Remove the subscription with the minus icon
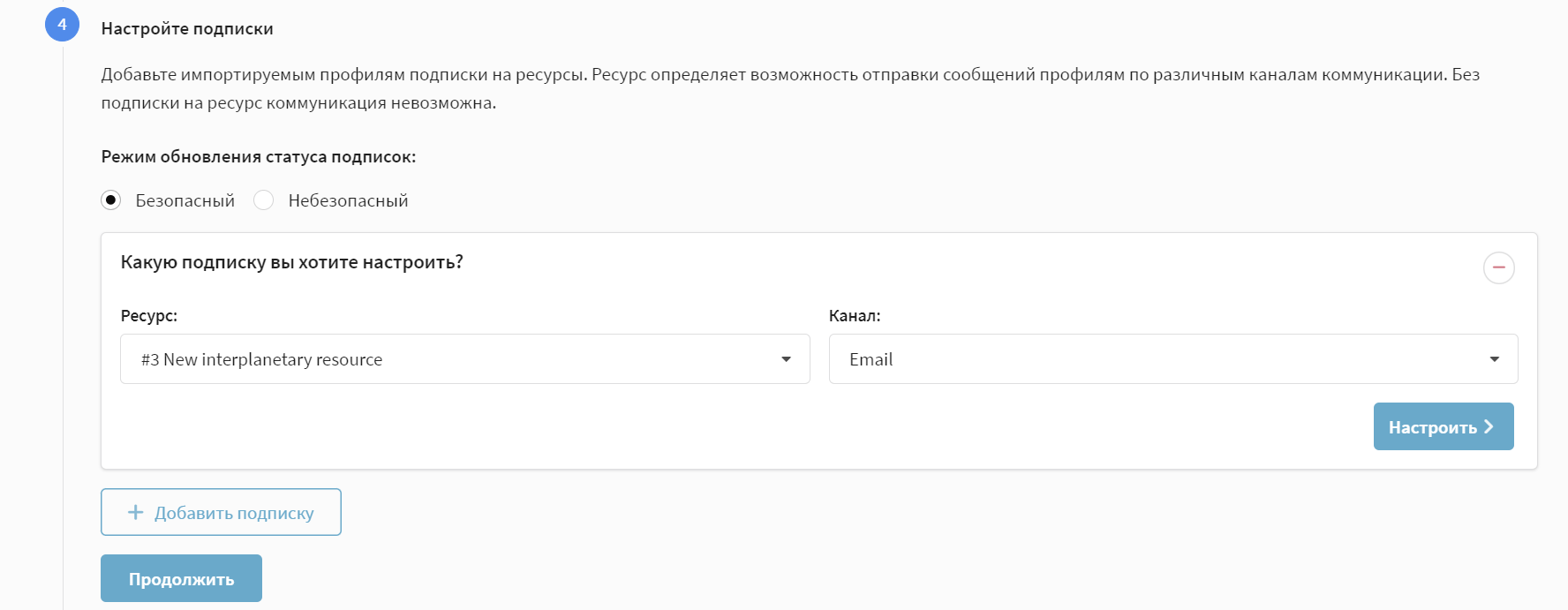 click(x=1498, y=267)
